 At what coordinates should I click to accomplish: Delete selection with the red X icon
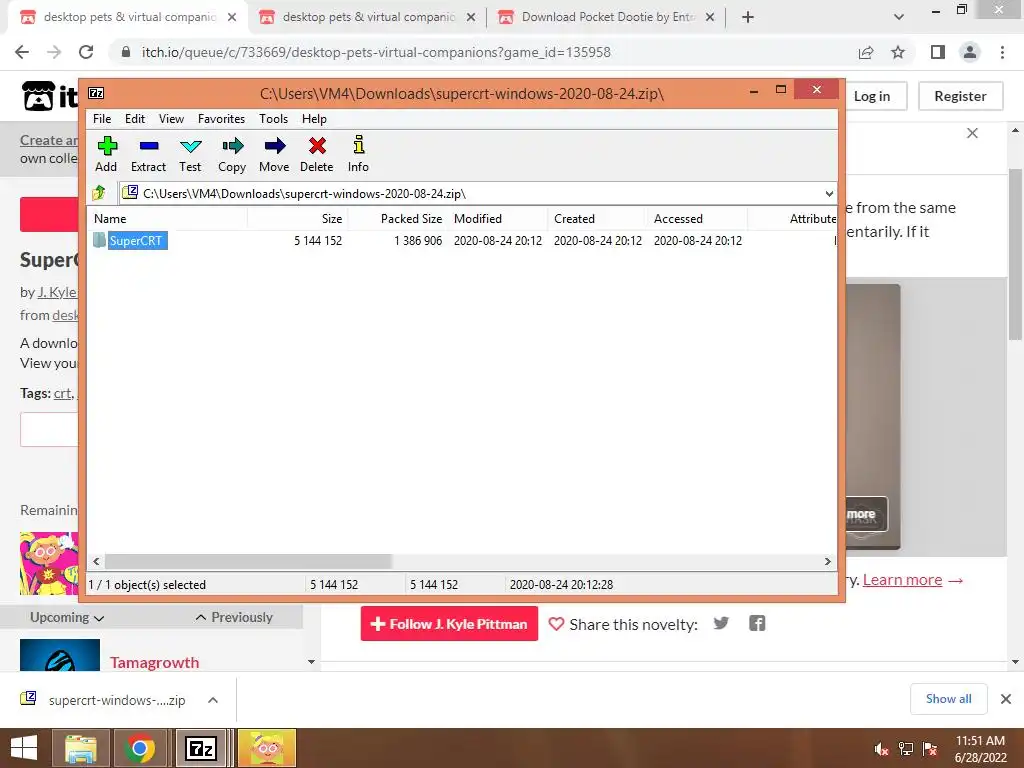(x=317, y=146)
